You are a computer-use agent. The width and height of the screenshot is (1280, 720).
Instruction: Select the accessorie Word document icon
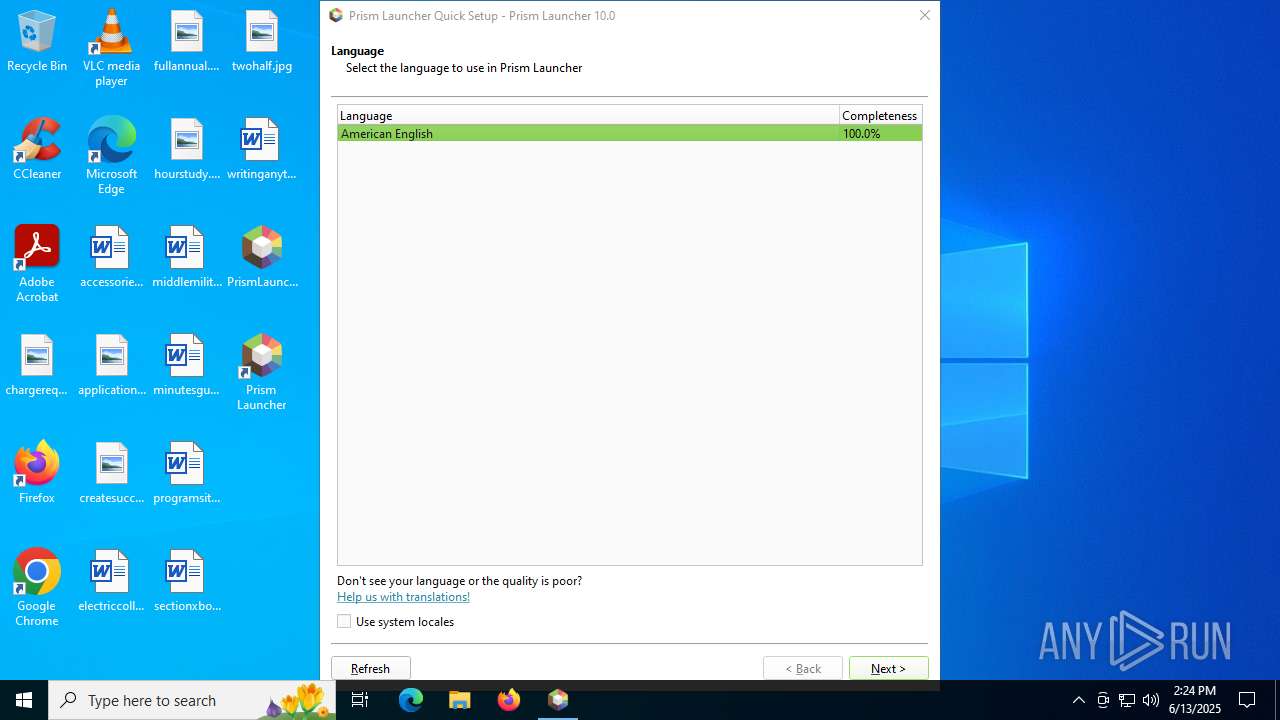pyautogui.click(x=111, y=258)
